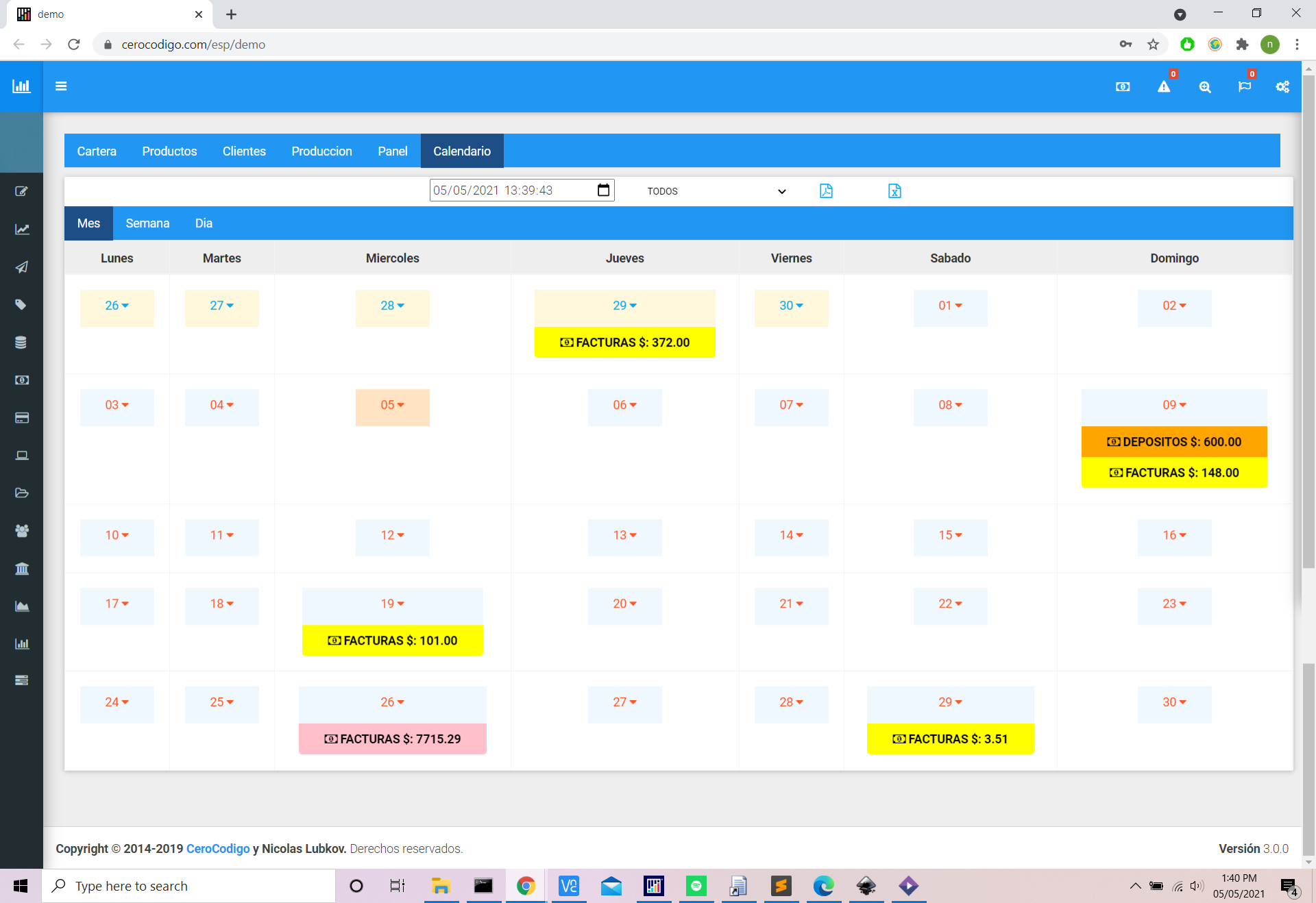1316x903 pixels.
Task: Click the CeroCodigo footer link
Action: click(x=218, y=849)
